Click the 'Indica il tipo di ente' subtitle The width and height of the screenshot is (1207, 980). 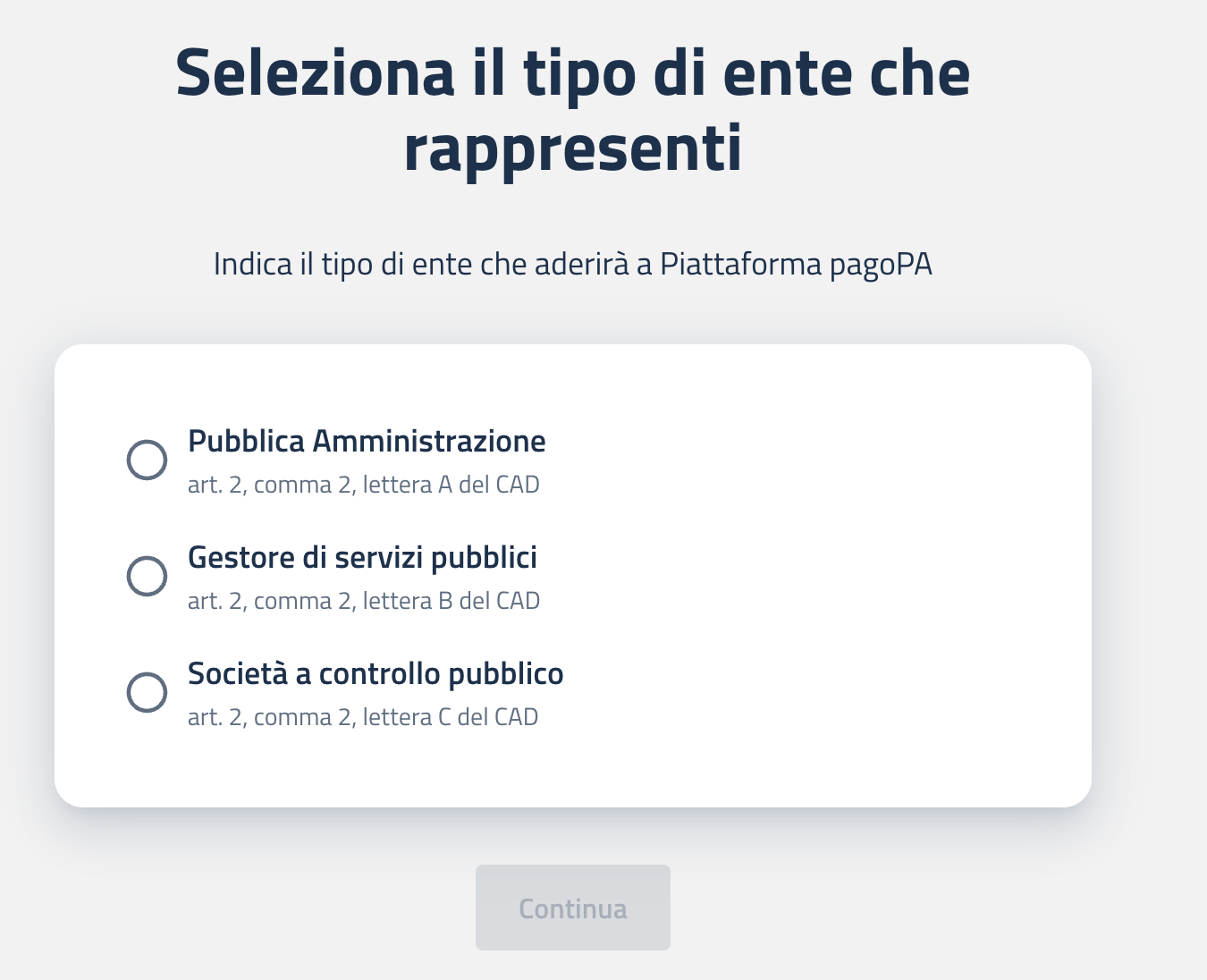coord(572,265)
